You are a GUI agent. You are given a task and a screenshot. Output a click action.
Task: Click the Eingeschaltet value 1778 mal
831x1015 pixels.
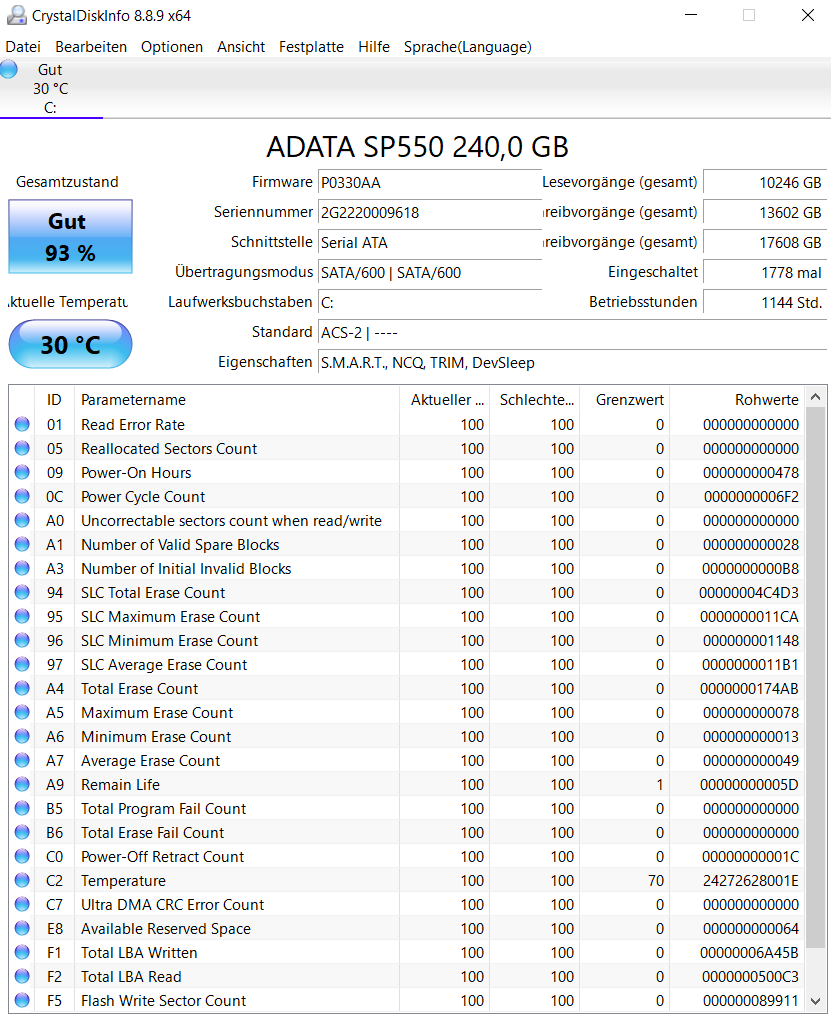tap(765, 273)
